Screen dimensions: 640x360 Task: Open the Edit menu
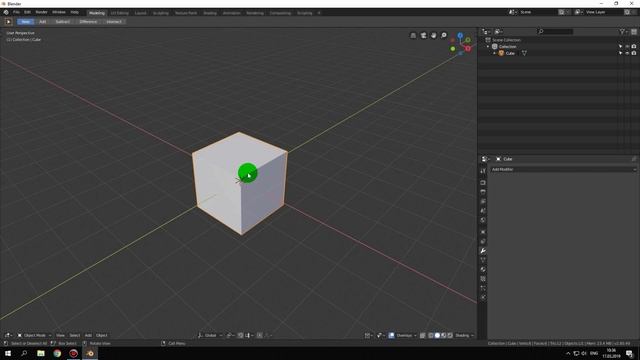tap(27, 13)
